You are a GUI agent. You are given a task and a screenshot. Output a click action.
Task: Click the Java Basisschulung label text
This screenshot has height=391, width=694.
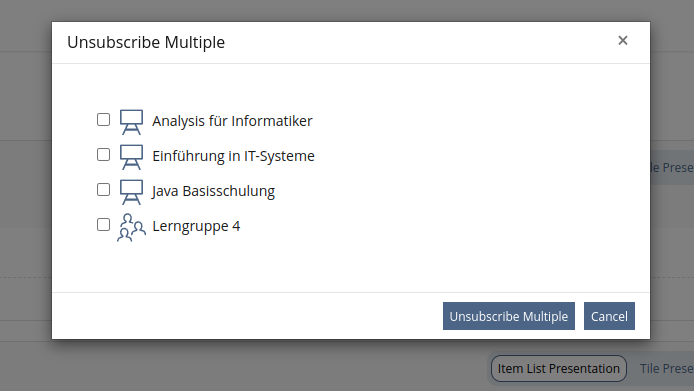coord(213,191)
